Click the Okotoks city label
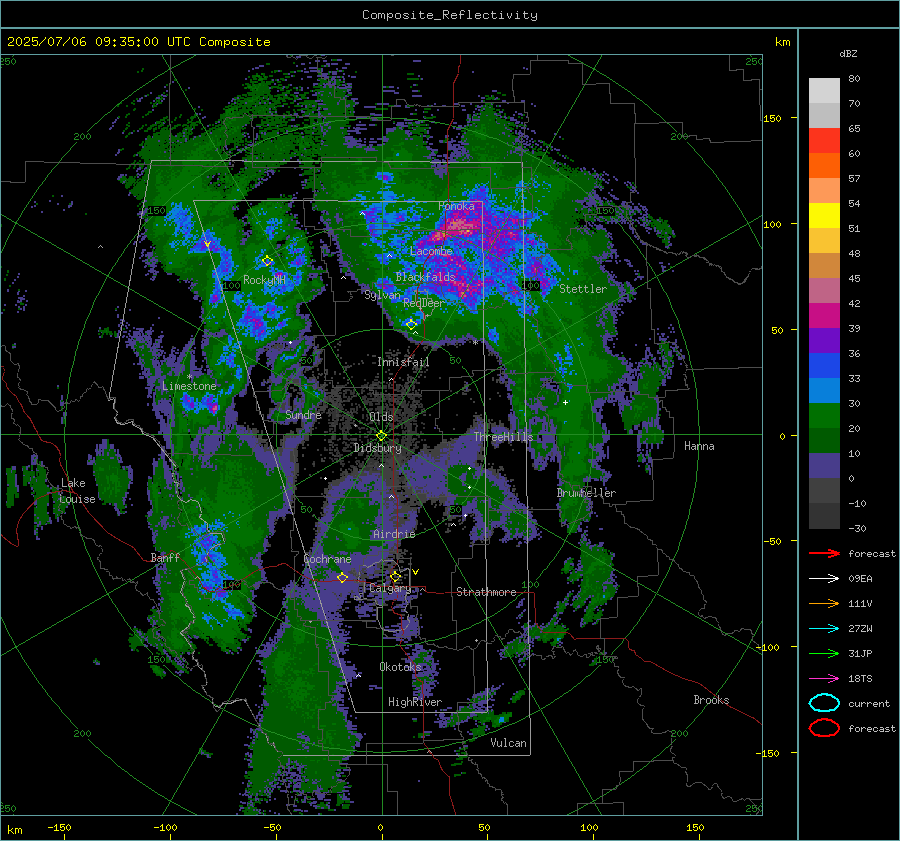 click(400, 667)
